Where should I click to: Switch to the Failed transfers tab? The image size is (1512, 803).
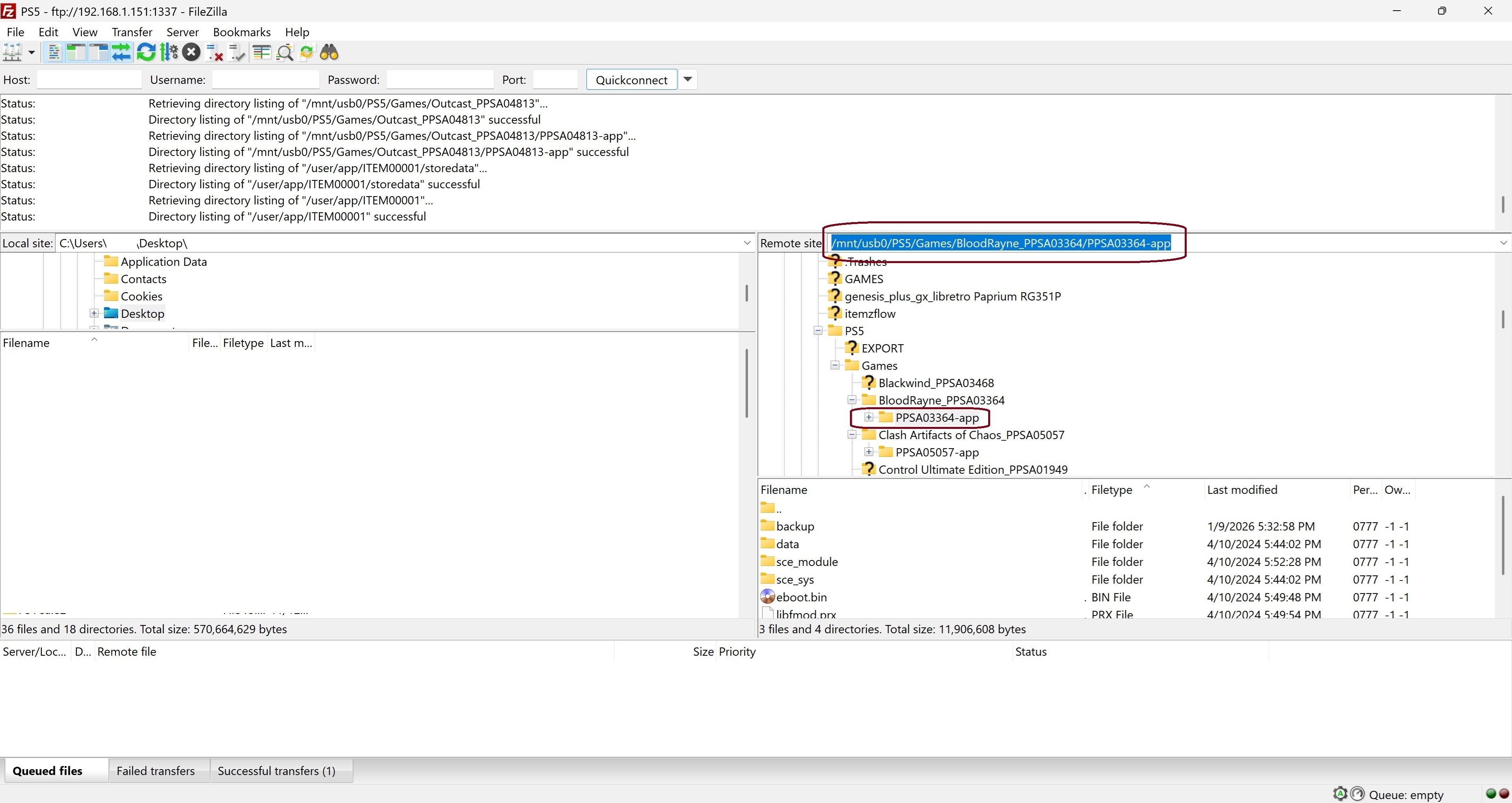[x=156, y=771]
